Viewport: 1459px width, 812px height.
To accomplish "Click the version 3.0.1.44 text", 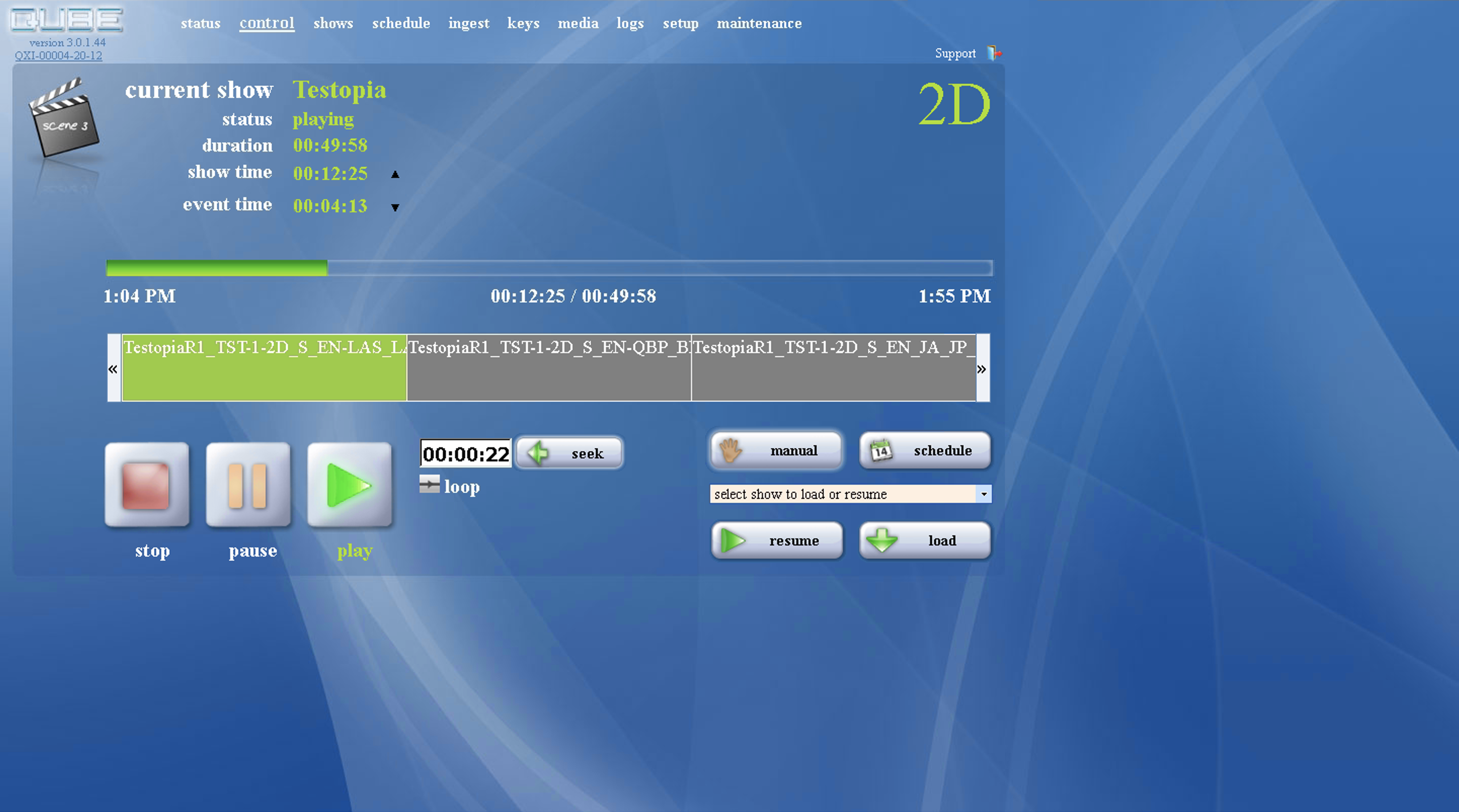I will click(67, 43).
